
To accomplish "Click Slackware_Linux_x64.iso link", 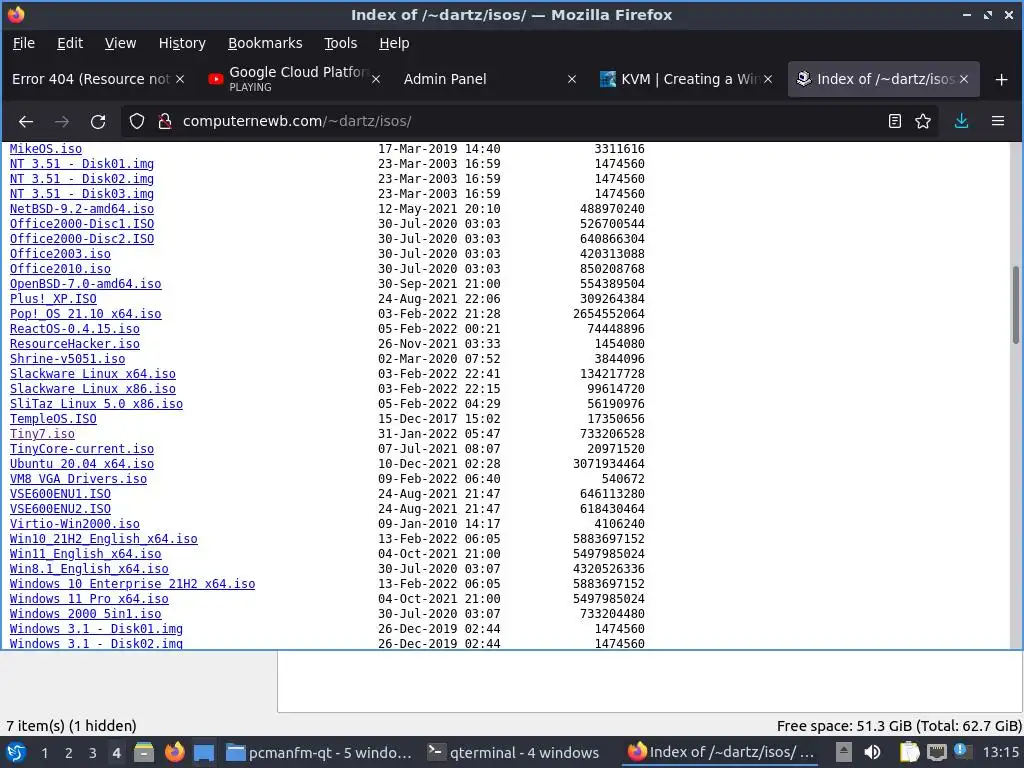I will [x=93, y=374].
